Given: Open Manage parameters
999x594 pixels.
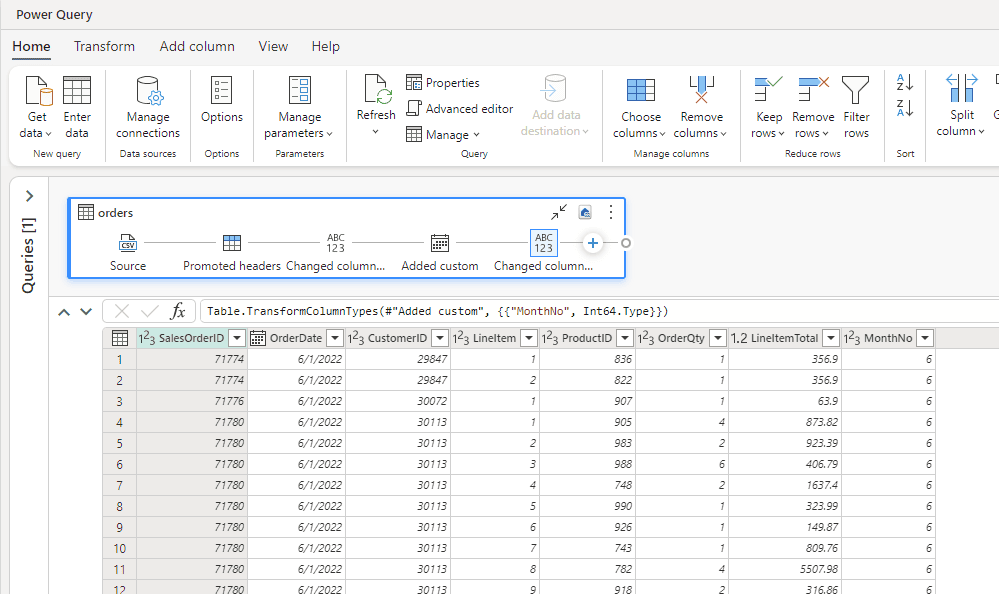Looking at the screenshot, I should [299, 107].
